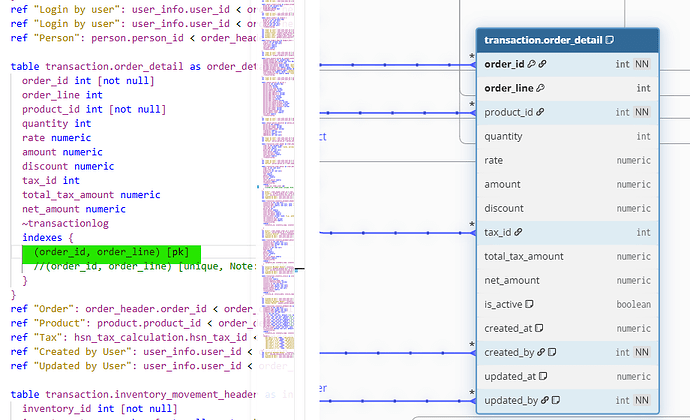Click the 'ref "Tax"' code line
Viewport: 690px width, 420px height.
pos(133,337)
